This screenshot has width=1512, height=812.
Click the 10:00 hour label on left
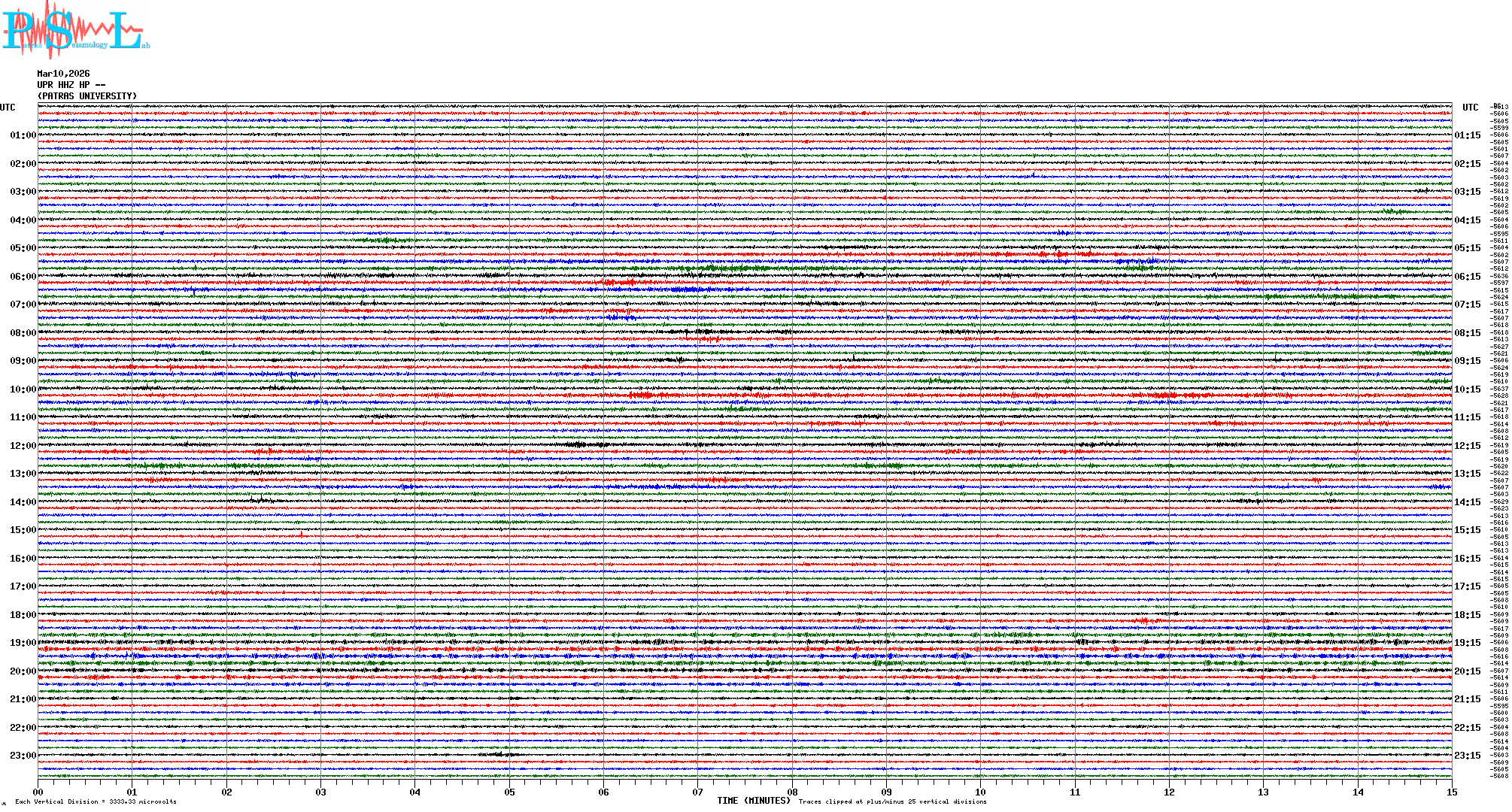point(23,389)
